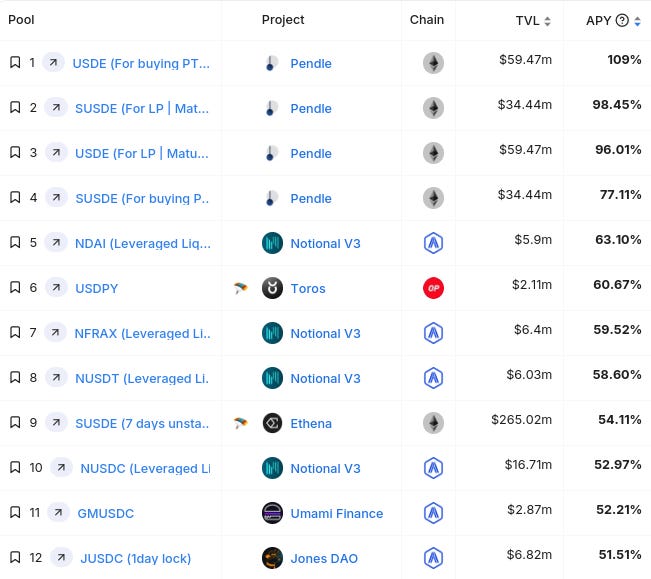Open USDE (For buying PT... pool link
This screenshot has height=579, width=651.
coord(141,64)
